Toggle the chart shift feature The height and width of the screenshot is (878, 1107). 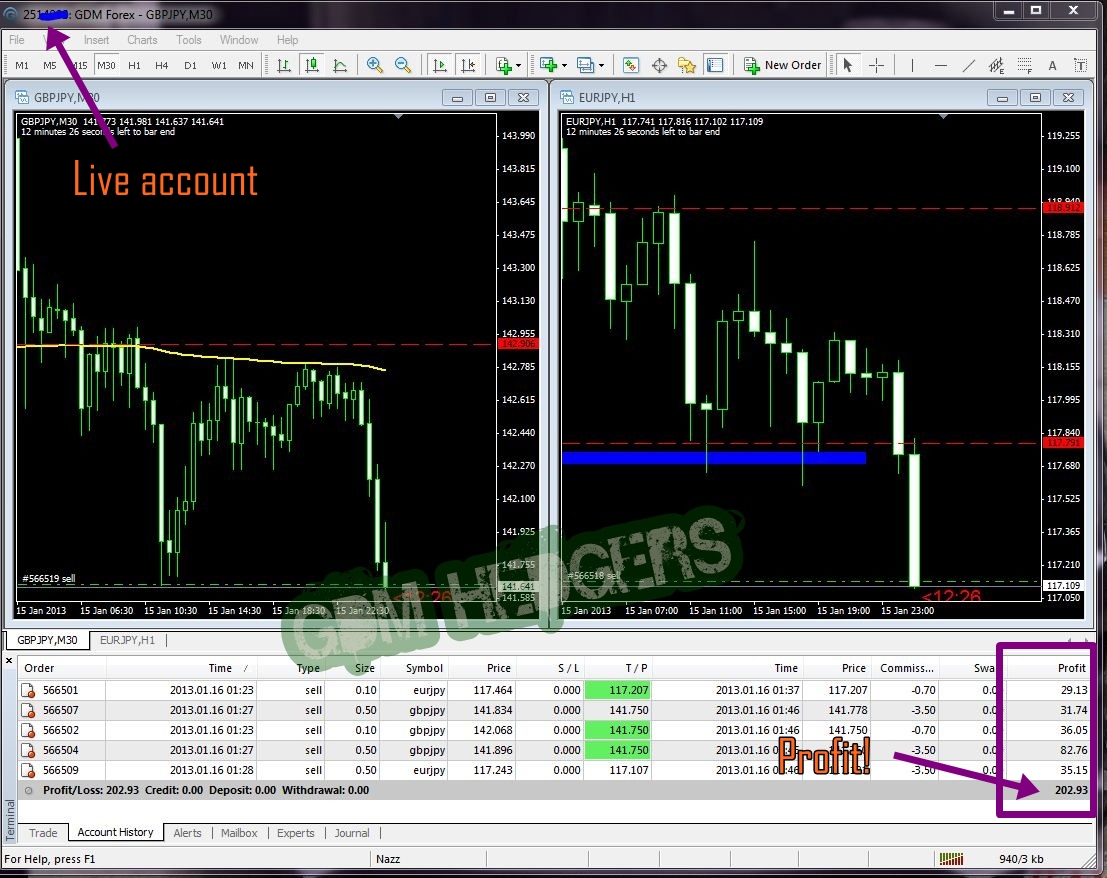tap(469, 65)
